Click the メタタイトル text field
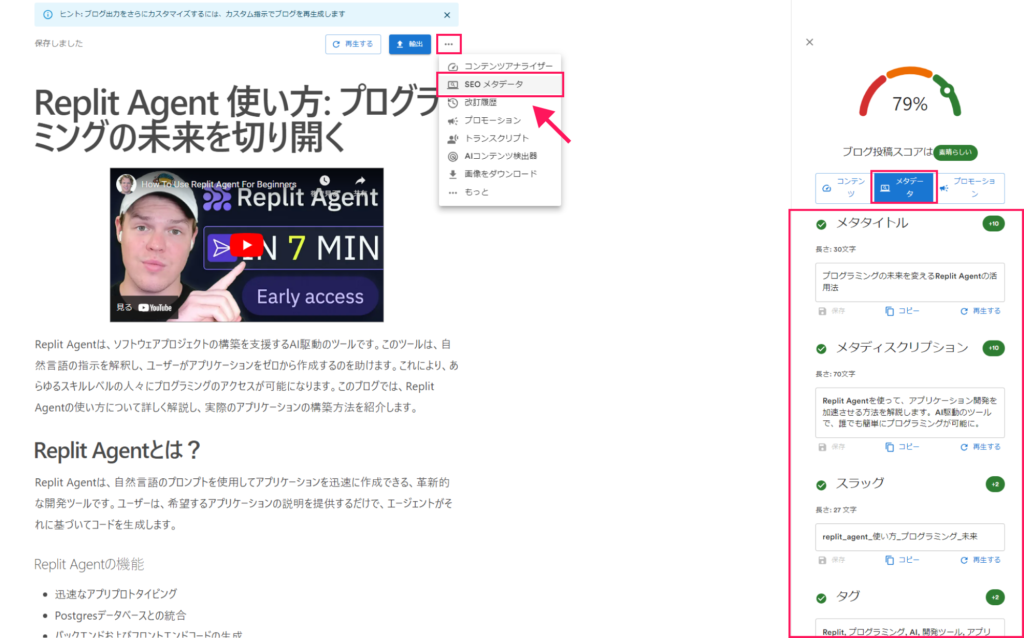 [910, 282]
